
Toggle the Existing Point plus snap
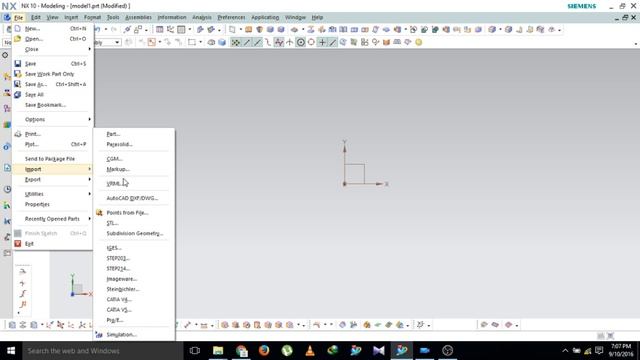pyautogui.click(x=322, y=42)
